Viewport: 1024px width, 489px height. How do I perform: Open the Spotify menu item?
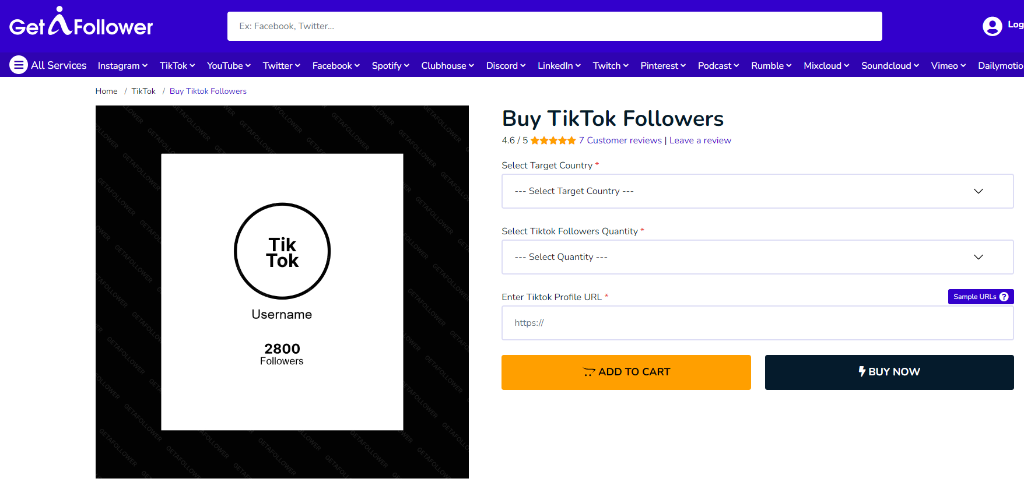391,65
